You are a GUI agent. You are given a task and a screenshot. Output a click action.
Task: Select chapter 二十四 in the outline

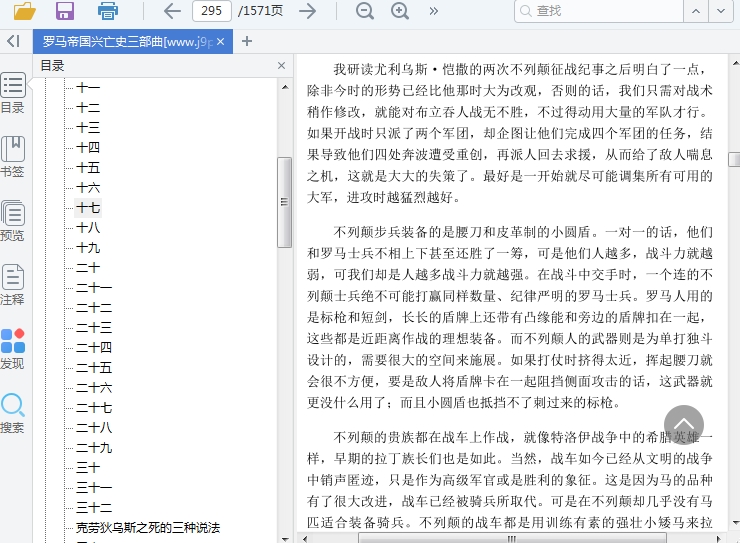pos(94,348)
